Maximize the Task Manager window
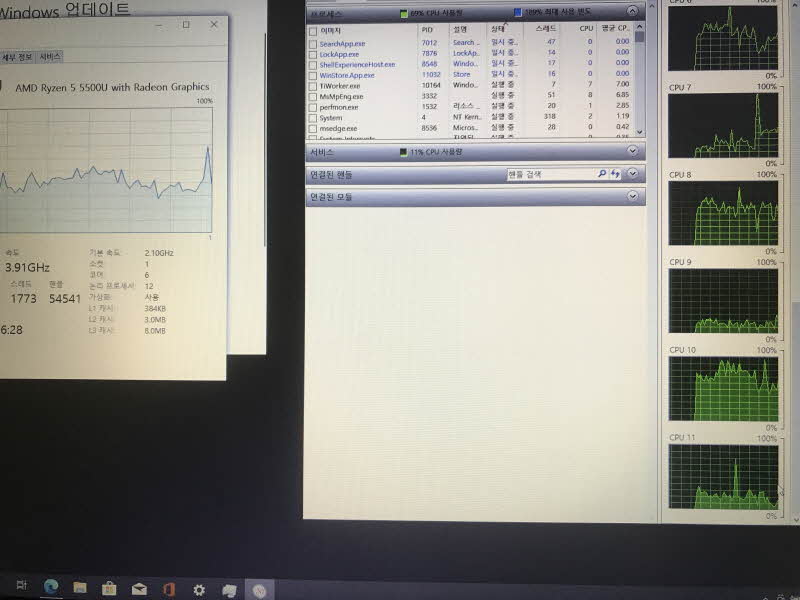Viewport: 800px width, 600px height. coord(186,24)
